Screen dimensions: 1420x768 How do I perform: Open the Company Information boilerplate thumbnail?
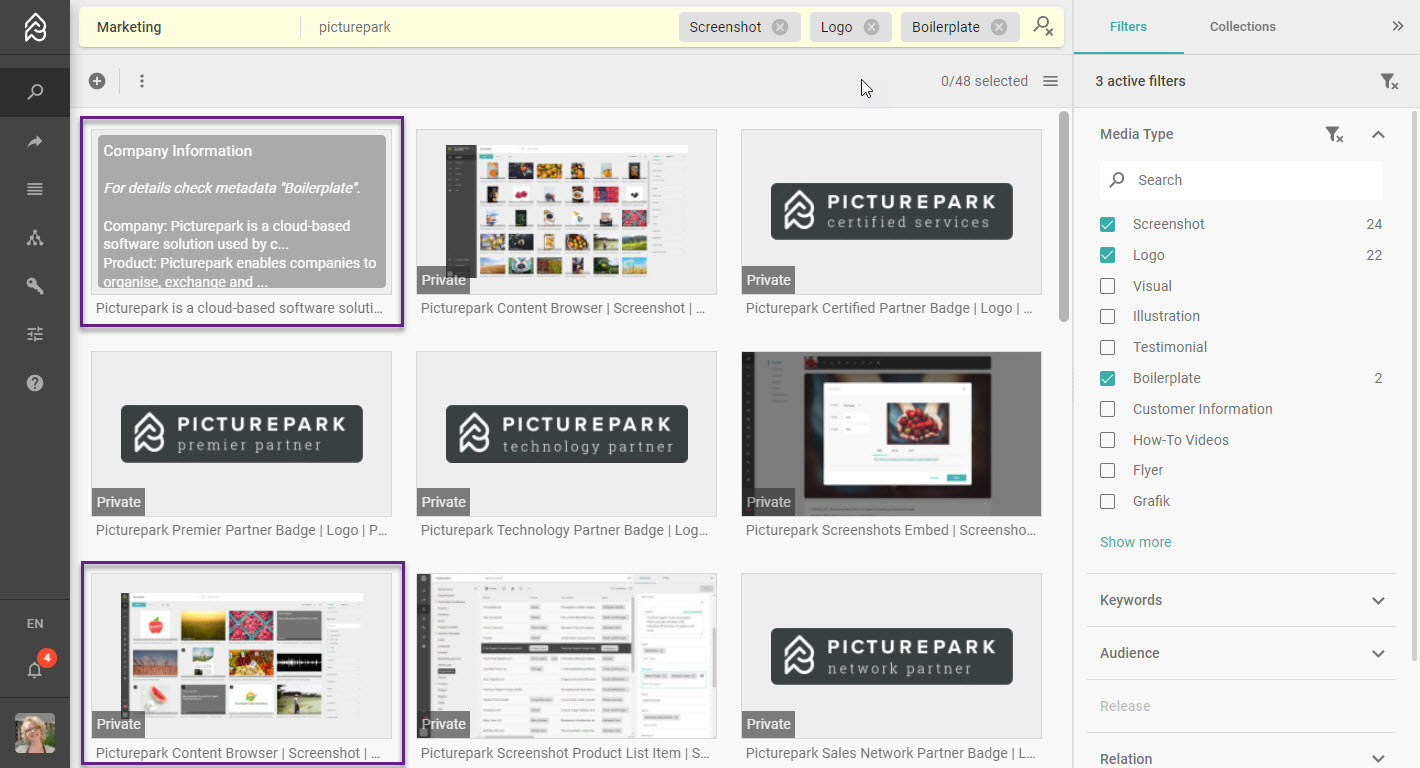[x=241, y=212]
